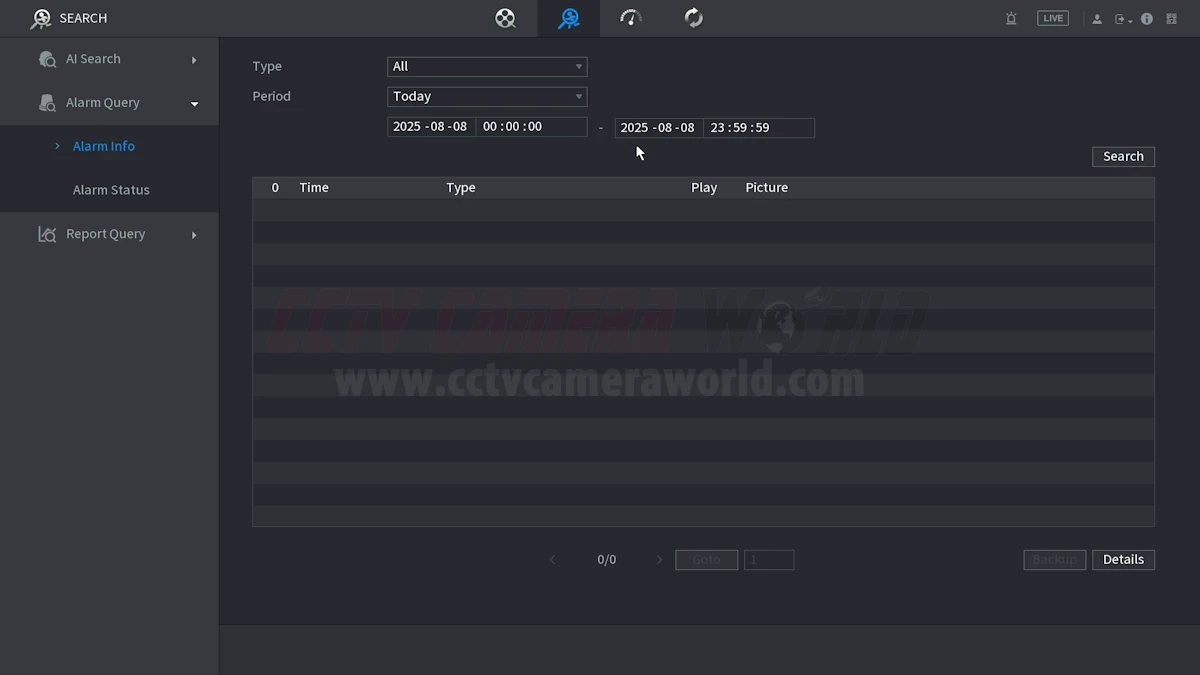Viewport: 1200px width, 675px height.
Task: Click the Details button
Action: 1123,560
